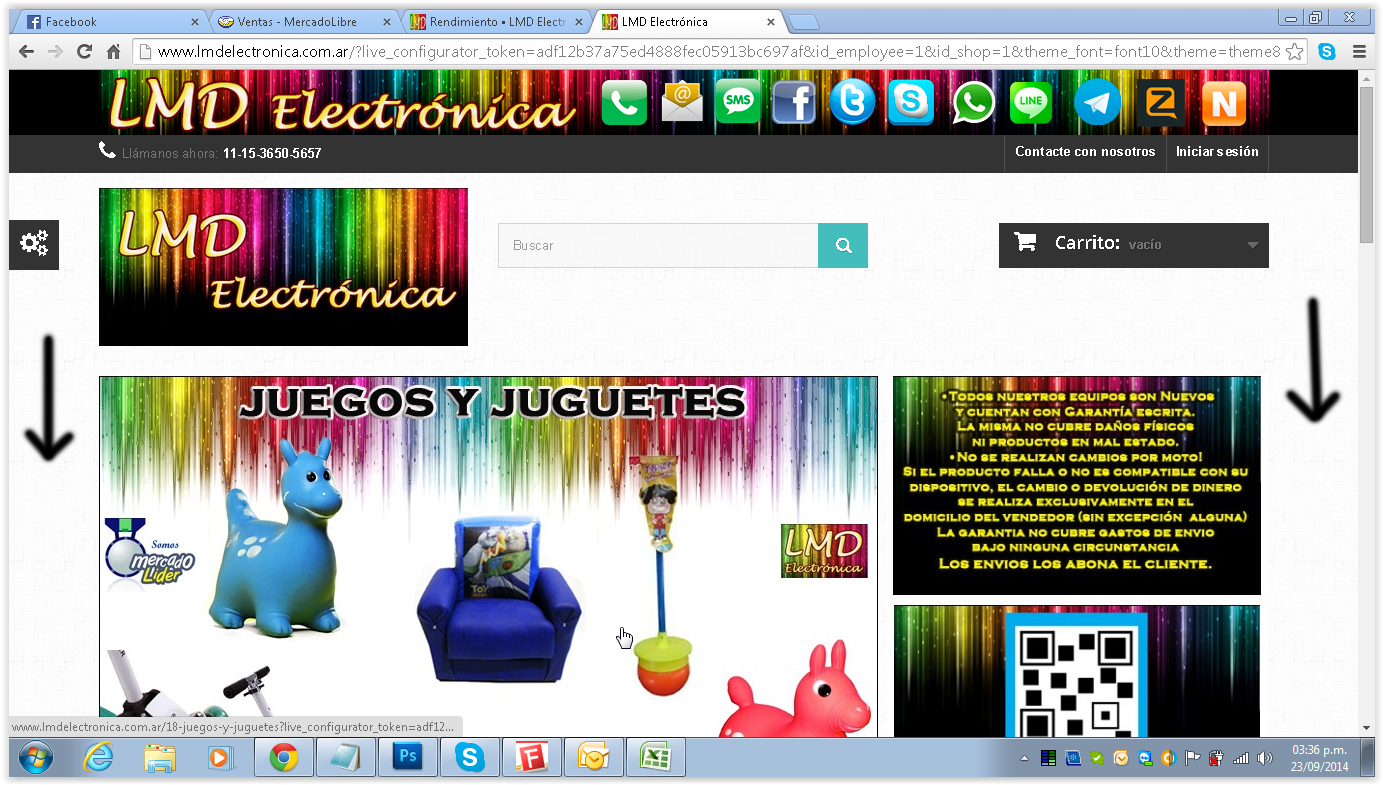Expand the Carrito dropdown arrow
The height and width of the screenshot is (785, 1383).
tap(1252, 245)
